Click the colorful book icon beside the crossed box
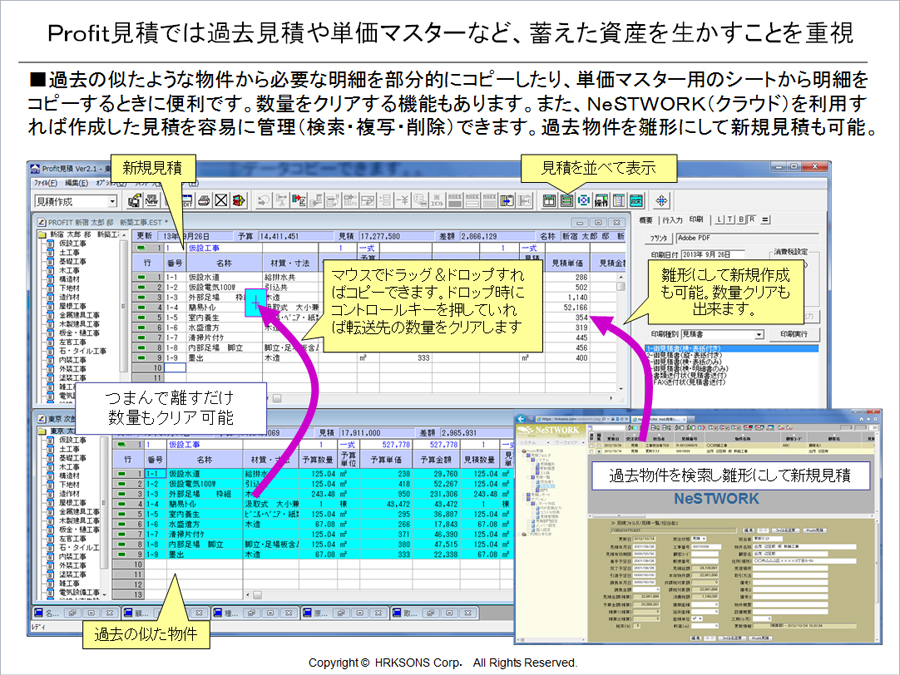Screen dimensions: 900x675 coord(238,201)
